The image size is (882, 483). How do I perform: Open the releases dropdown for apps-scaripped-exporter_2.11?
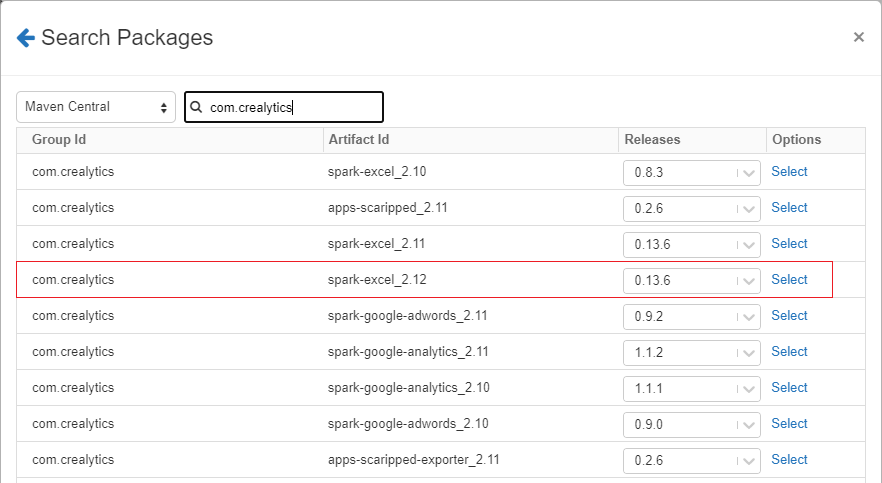click(x=691, y=461)
